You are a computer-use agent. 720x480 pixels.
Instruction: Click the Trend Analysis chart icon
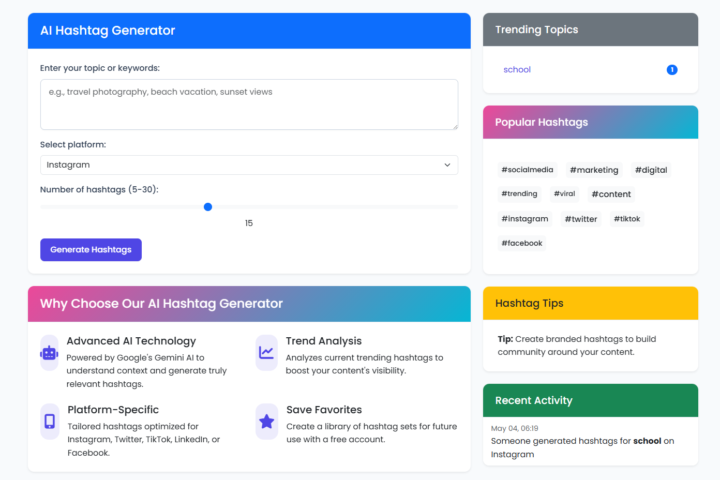[x=266, y=353]
